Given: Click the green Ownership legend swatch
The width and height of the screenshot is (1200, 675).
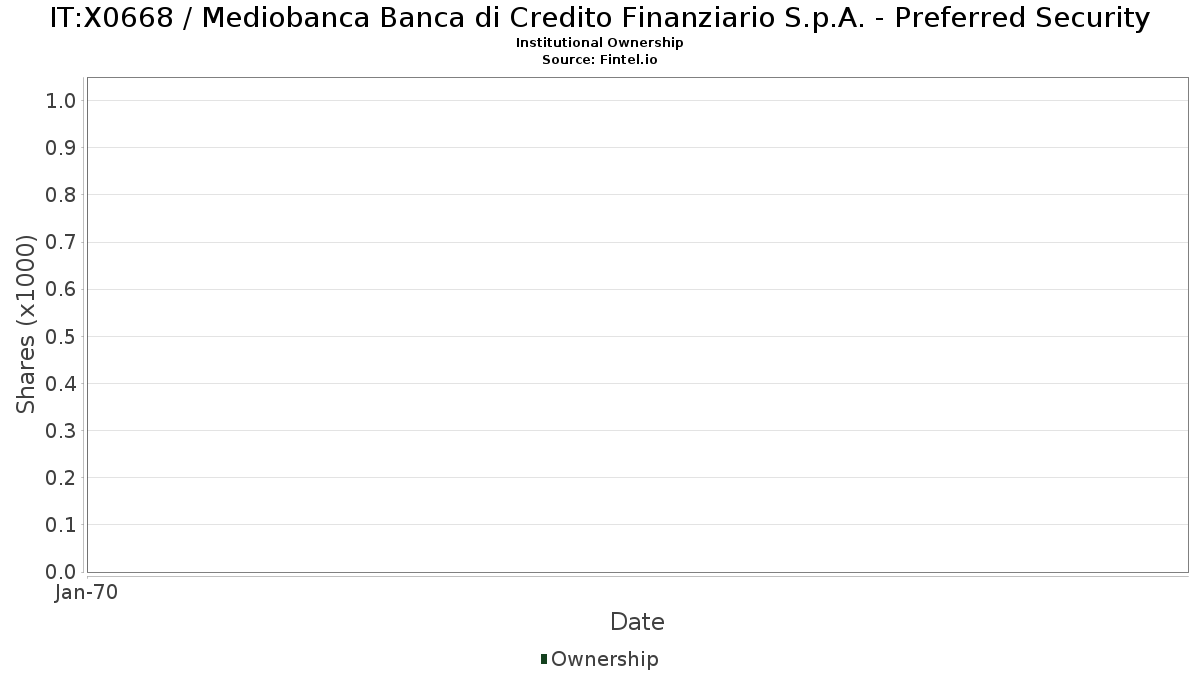Looking at the screenshot, I should tap(544, 659).
